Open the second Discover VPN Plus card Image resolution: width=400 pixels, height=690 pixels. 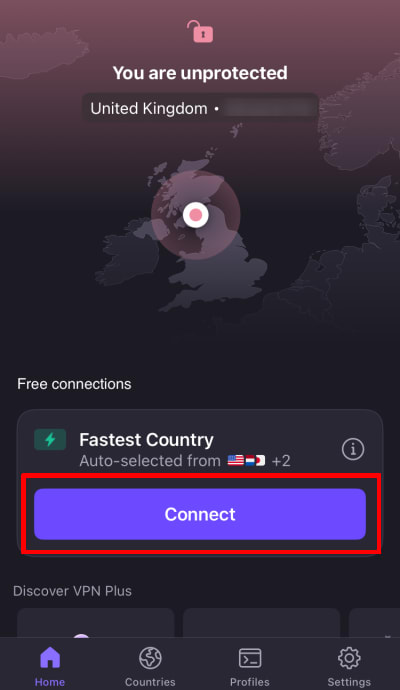coord(261,623)
